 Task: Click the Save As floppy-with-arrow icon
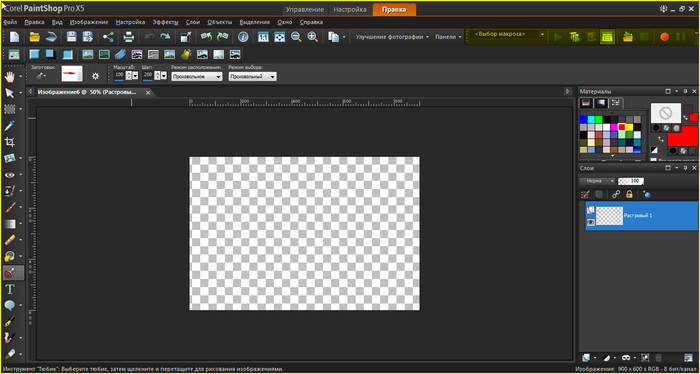[x=88, y=37]
